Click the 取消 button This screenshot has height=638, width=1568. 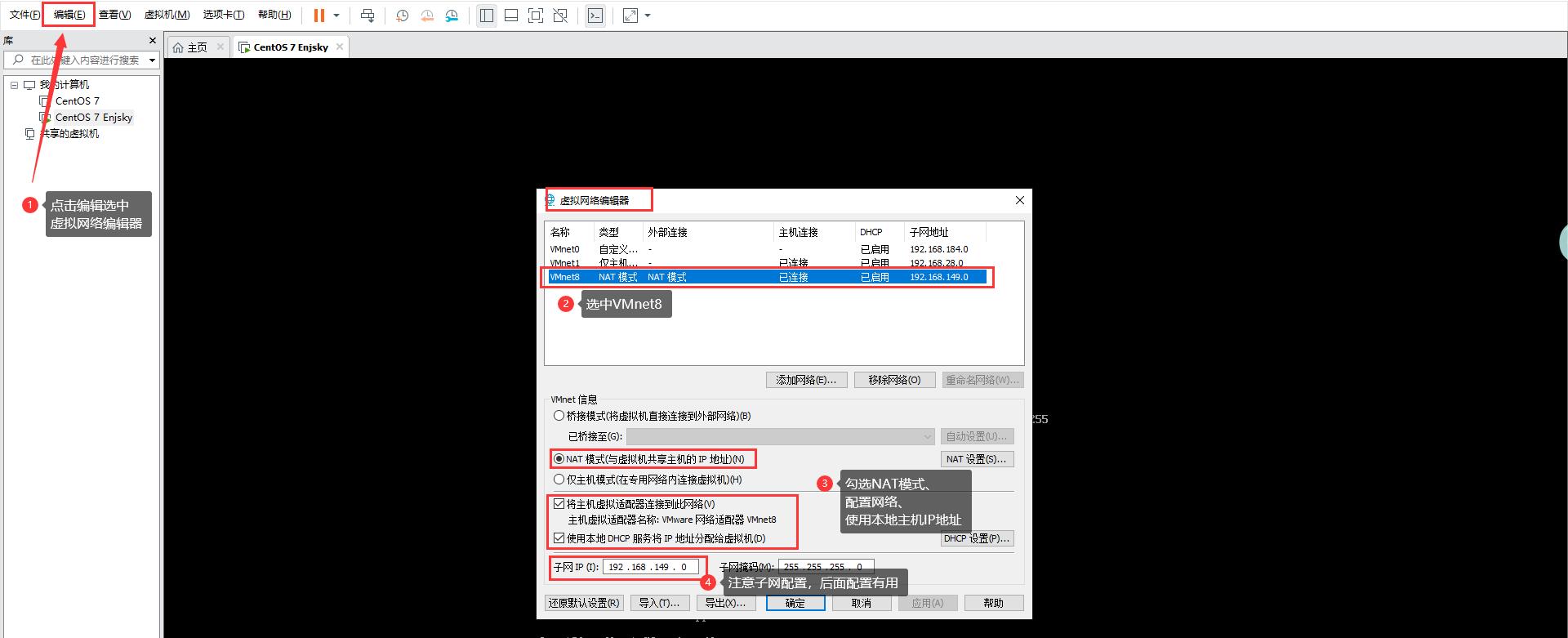(862, 603)
